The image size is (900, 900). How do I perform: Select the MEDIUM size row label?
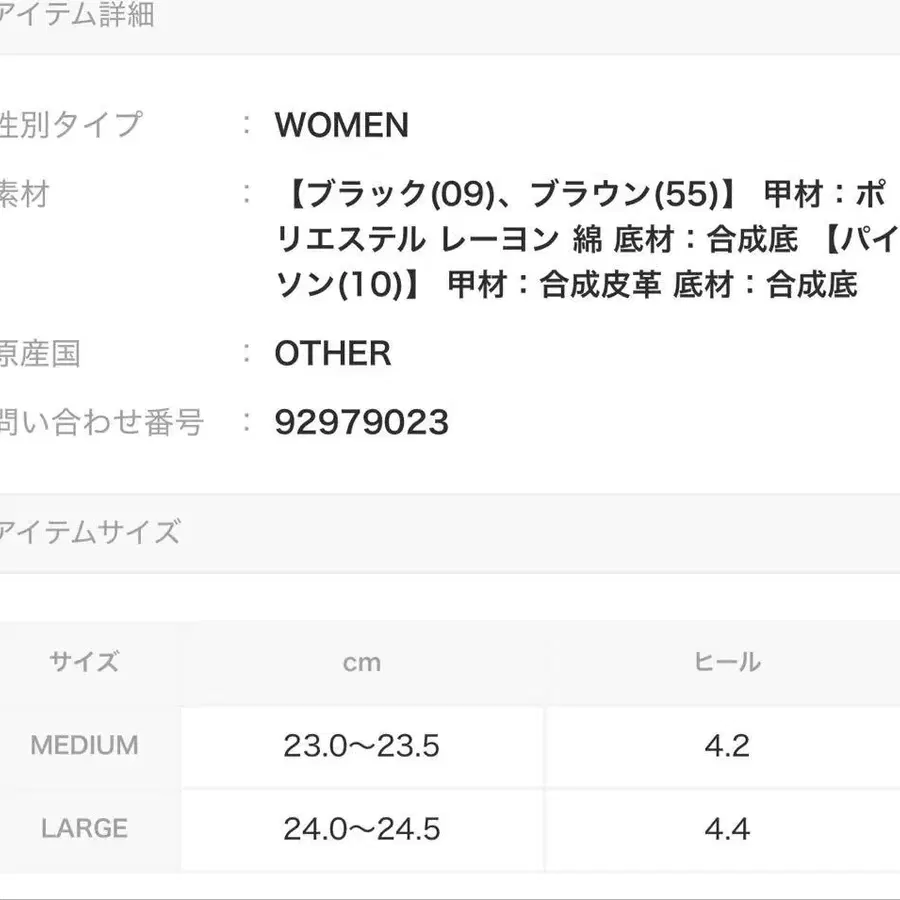click(x=85, y=745)
